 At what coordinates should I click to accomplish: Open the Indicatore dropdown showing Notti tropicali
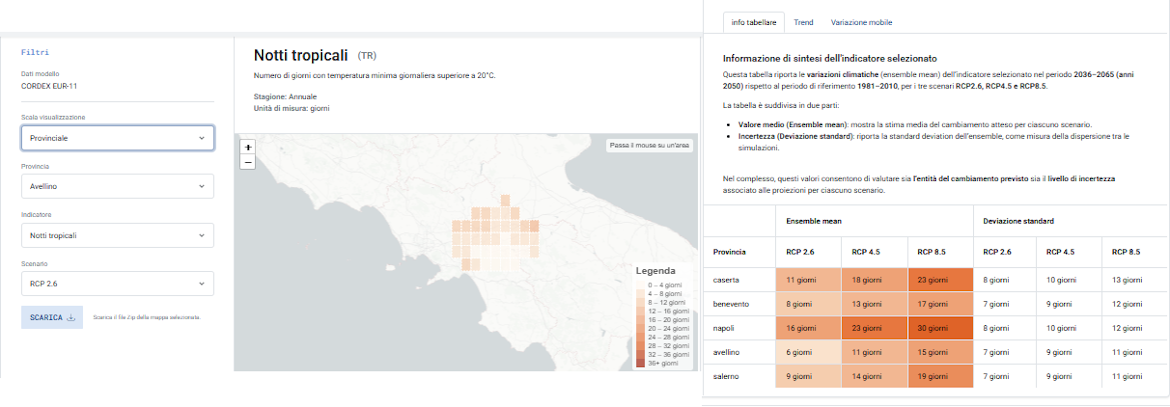pos(117,235)
